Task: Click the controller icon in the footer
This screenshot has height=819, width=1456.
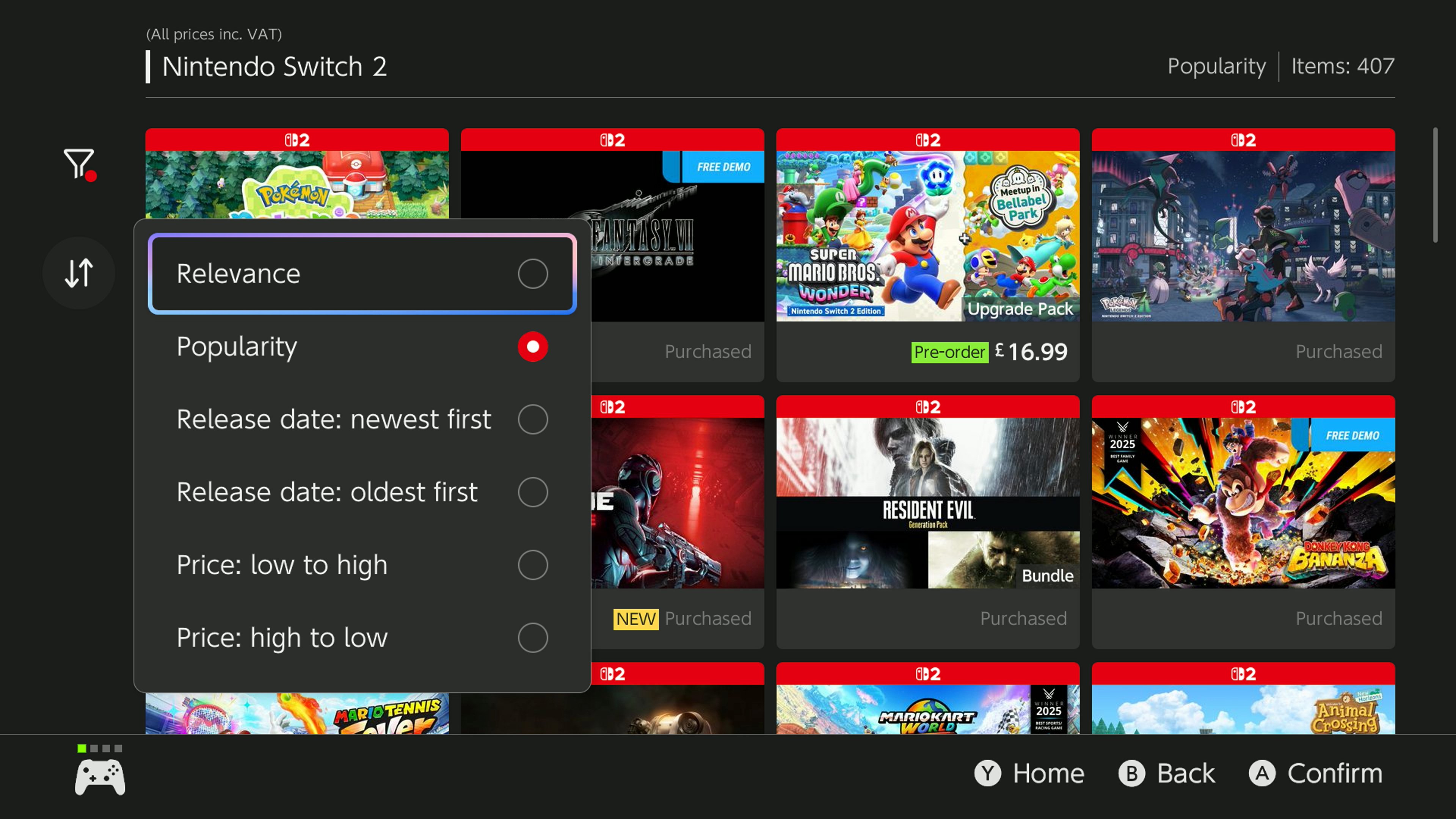Action: tap(100, 777)
